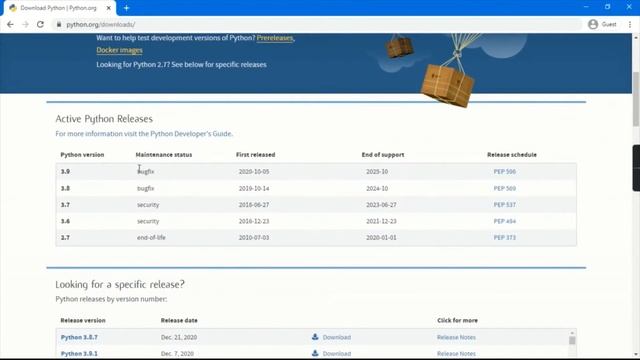Open Release Notes for Python 3.9.1
Viewport: 640px width, 360px height.
click(456, 353)
